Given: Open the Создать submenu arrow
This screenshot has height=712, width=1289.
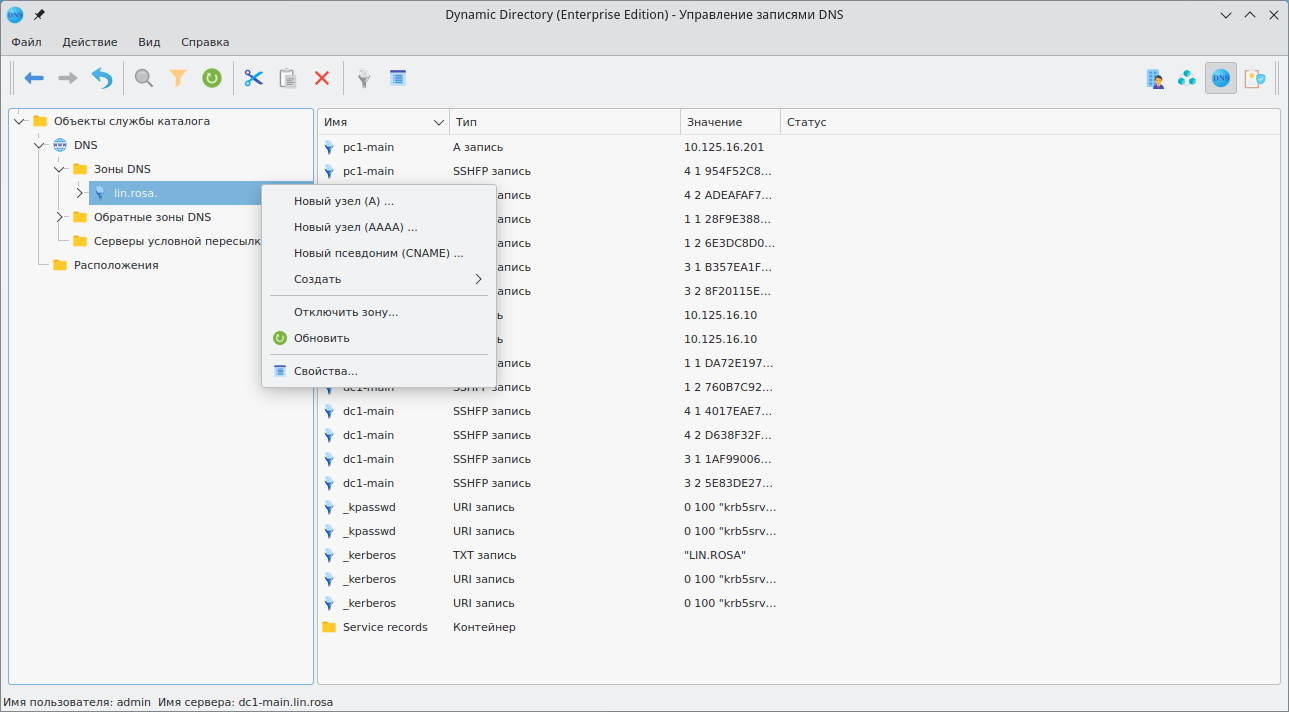Looking at the screenshot, I should pyautogui.click(x=478, y=279).
